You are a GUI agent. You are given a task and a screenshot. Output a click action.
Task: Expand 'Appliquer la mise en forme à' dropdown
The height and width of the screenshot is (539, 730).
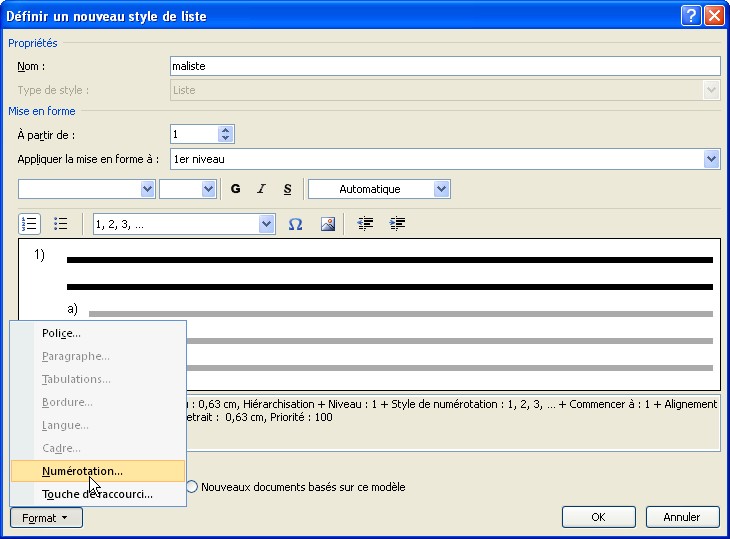click(x=711, y=159)
